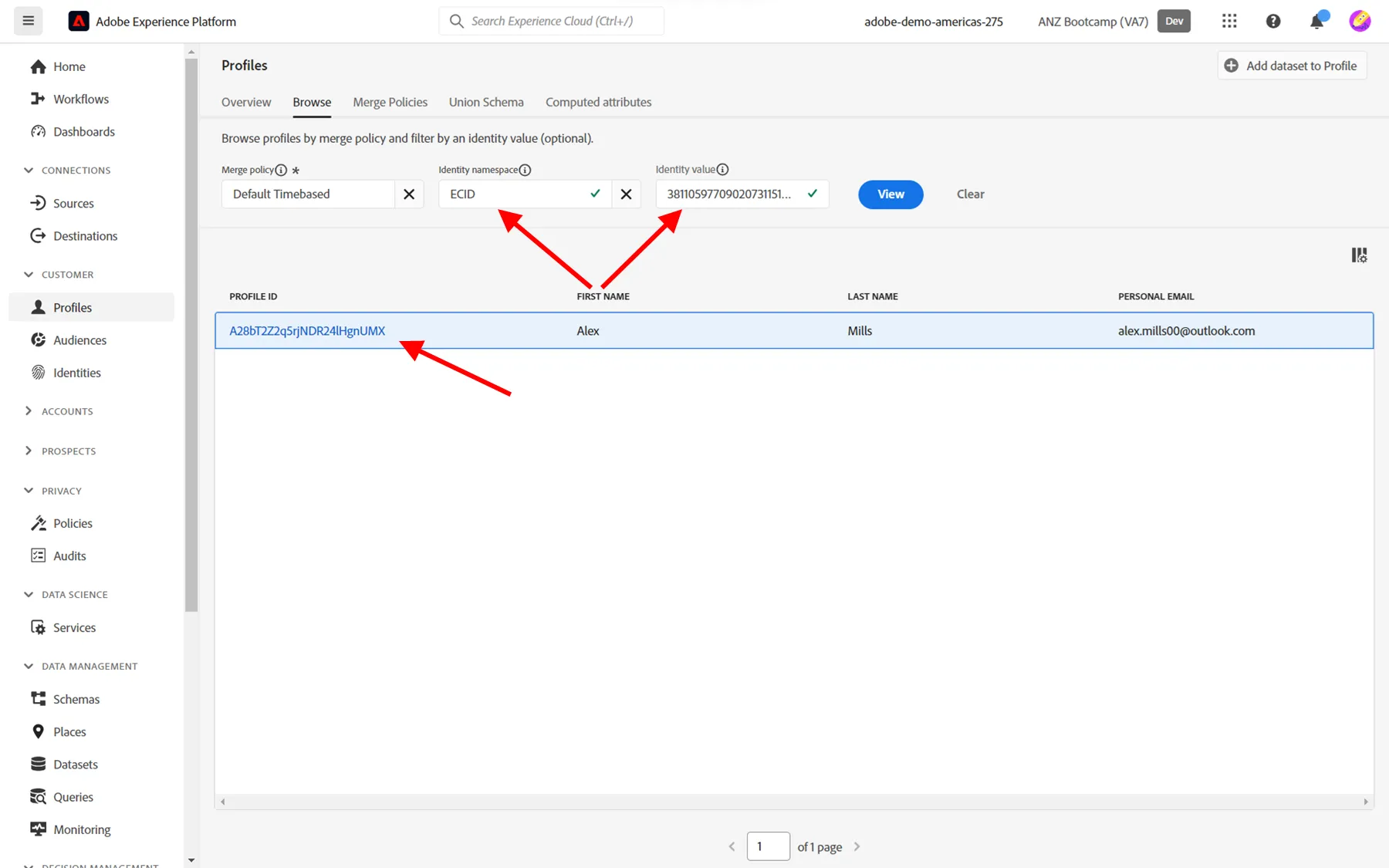Click the blue View button

point(891,194)
